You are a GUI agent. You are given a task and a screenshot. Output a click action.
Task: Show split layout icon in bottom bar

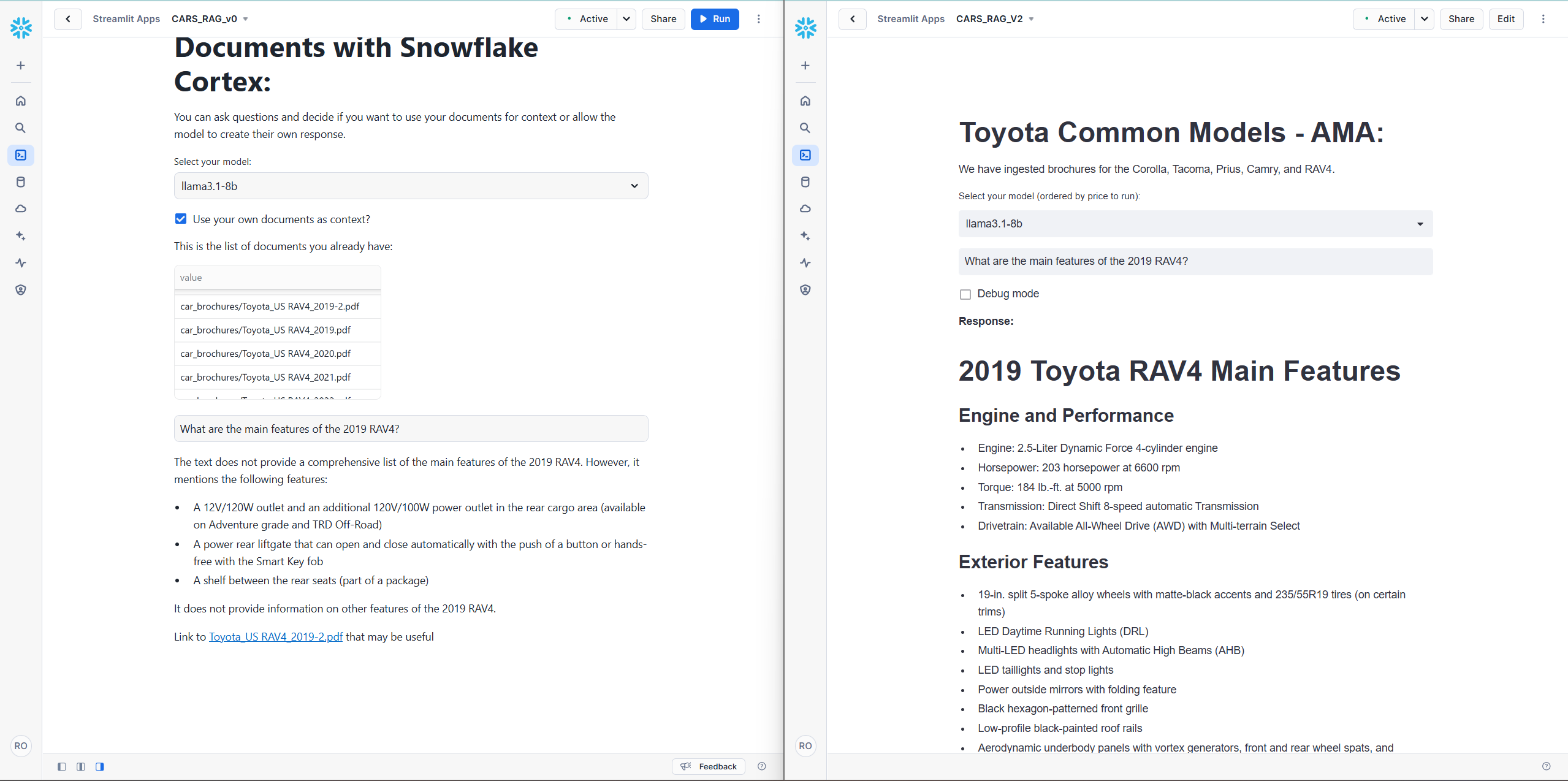[x=81, y=767]
